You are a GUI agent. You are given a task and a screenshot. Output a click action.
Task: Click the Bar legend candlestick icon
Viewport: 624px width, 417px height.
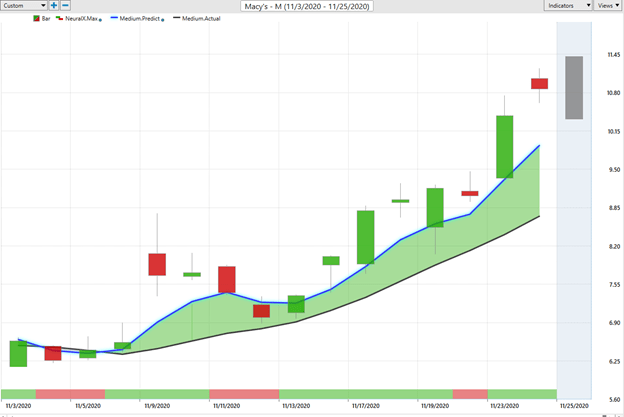pyautogui.click(x=37, y=19)
